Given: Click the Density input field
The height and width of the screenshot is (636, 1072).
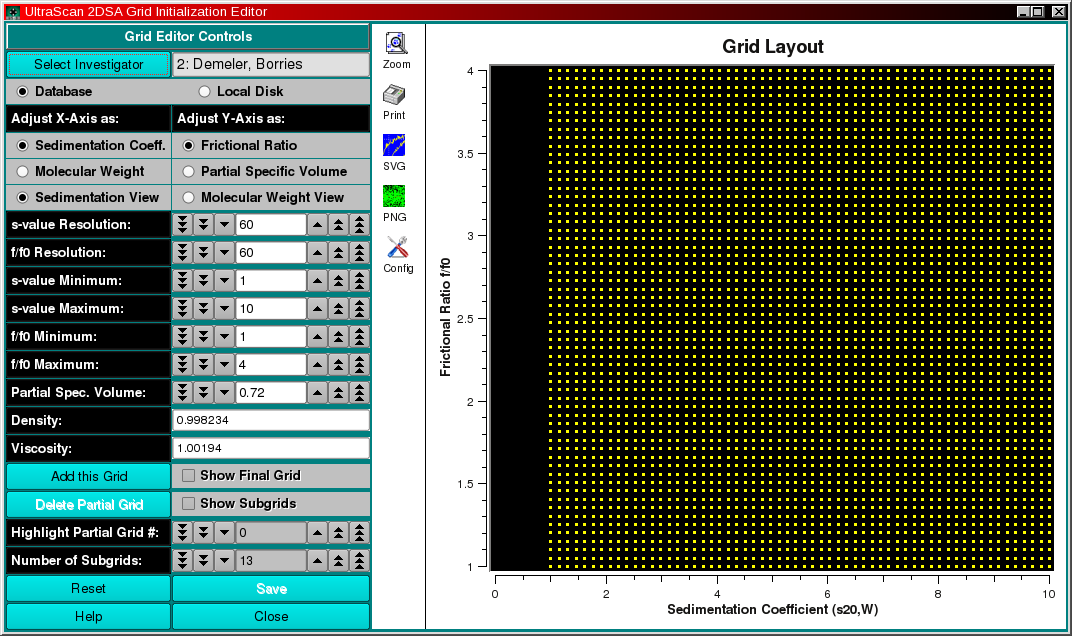Looking at the screenshot, I should 271,421.
